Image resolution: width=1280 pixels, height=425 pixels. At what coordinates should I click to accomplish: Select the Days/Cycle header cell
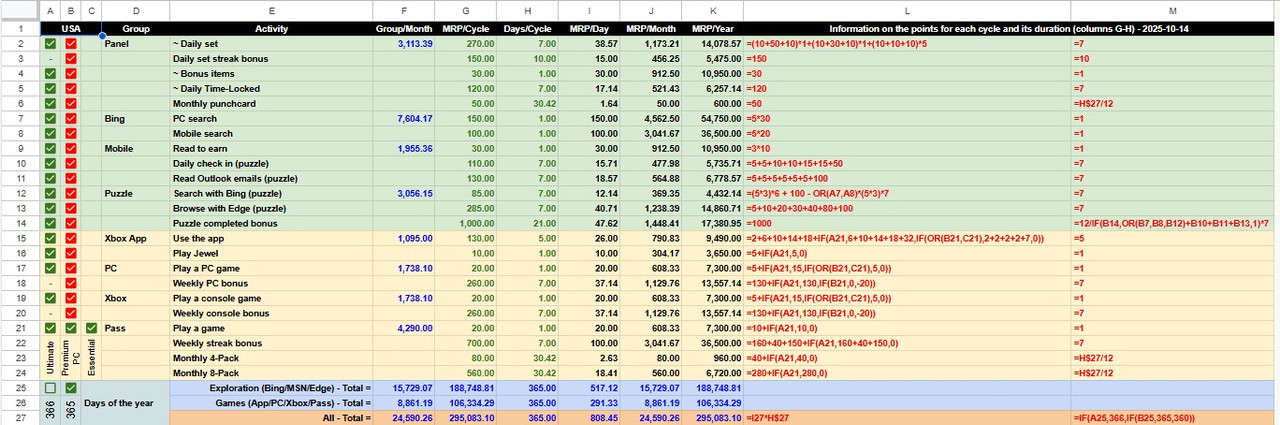[x=528, y=29]
